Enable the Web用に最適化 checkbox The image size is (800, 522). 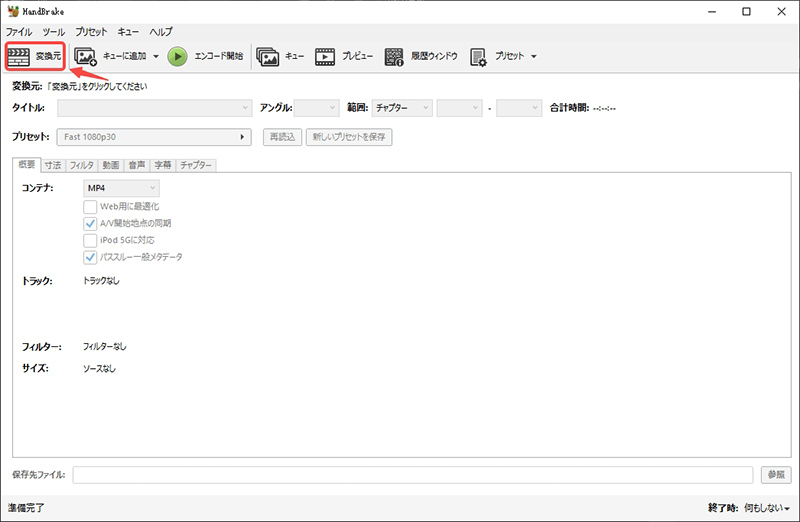pyautogui.click(x=90, y=207)
